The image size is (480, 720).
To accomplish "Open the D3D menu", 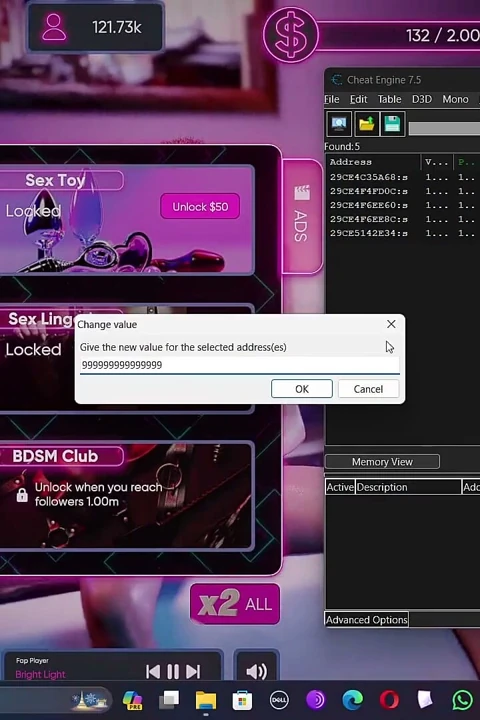I will (422, 99).
